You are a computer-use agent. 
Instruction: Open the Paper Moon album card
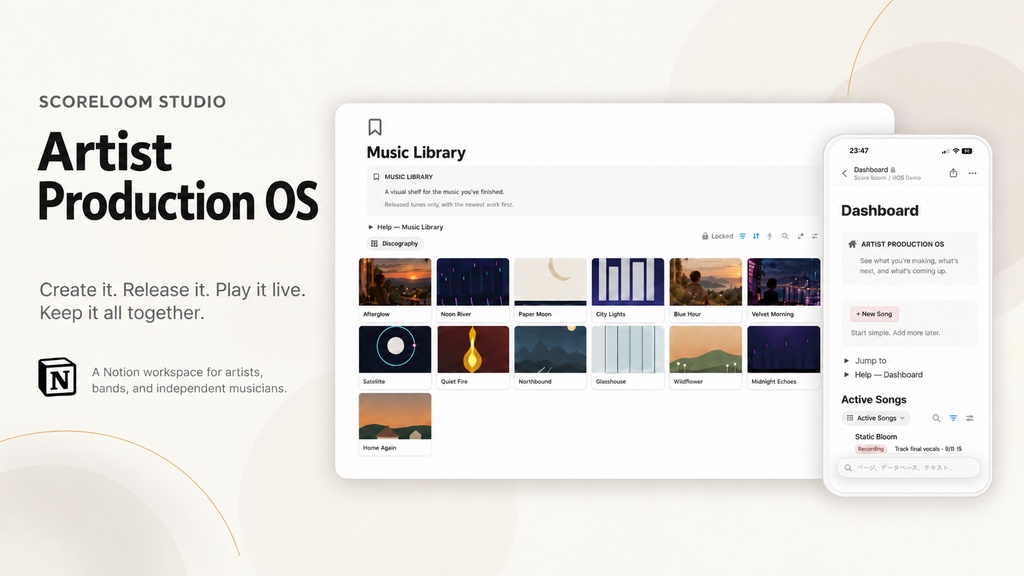[551, 289]
